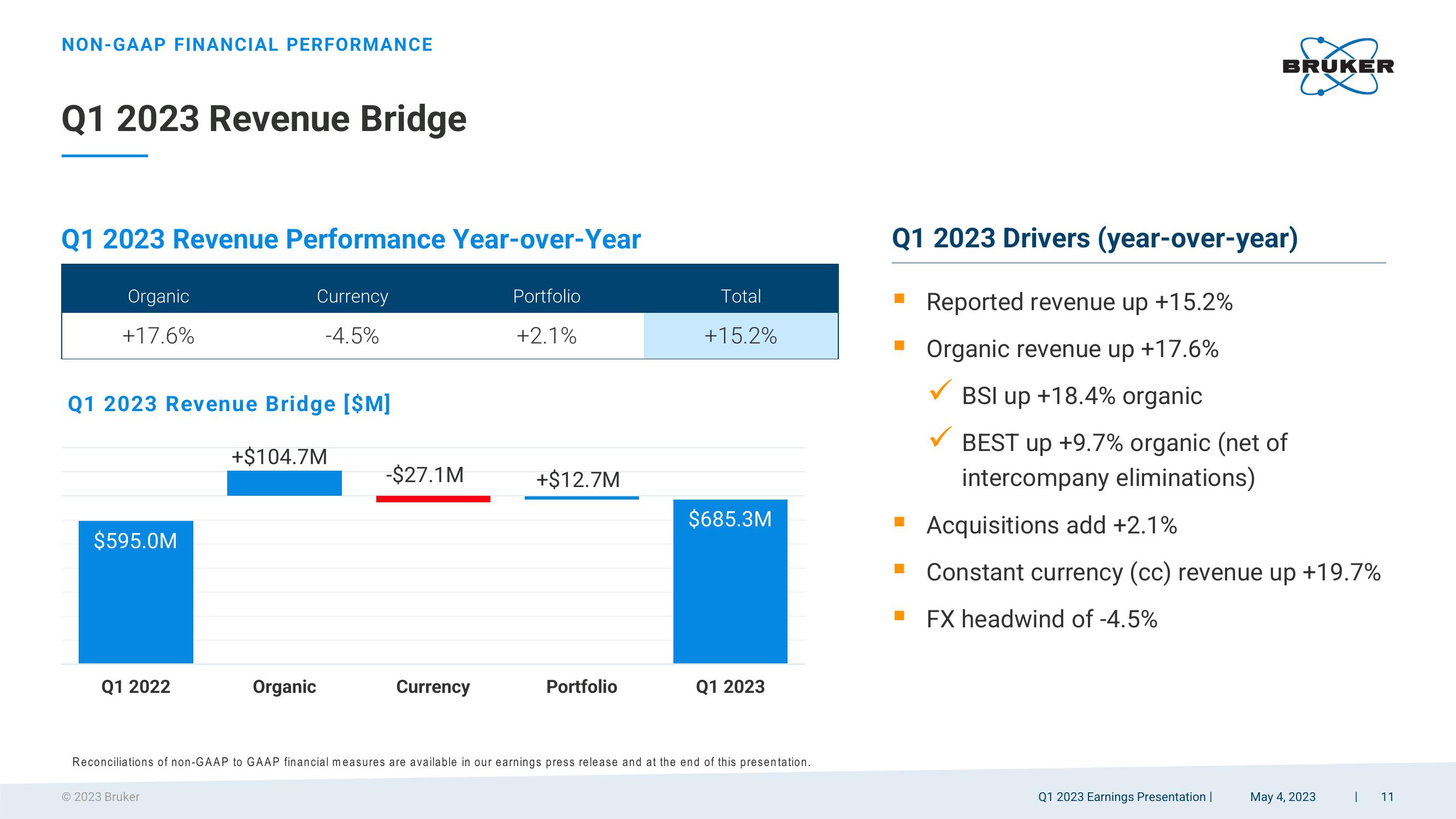1456x819 pixels.
Task: Click the 'Currency' axis label under chart
Action: (433, 687)
